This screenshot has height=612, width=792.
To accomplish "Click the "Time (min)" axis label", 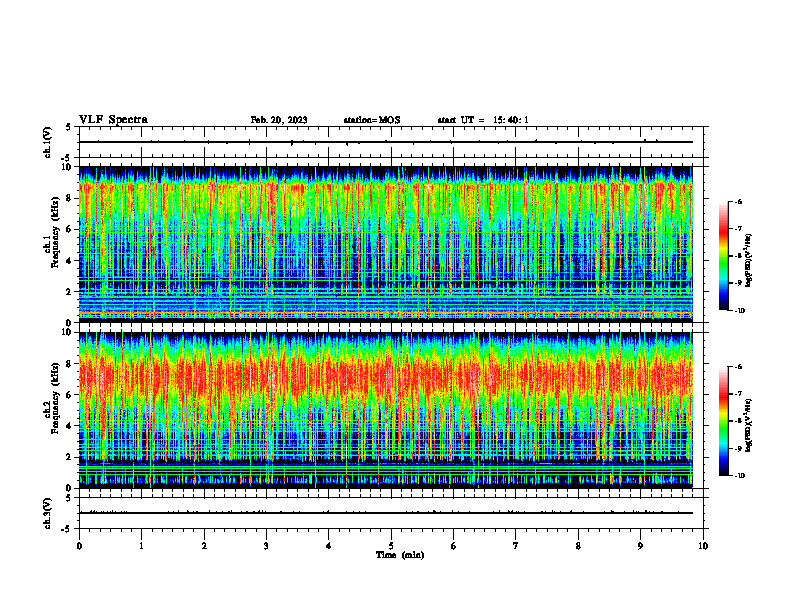I will 400,555.
